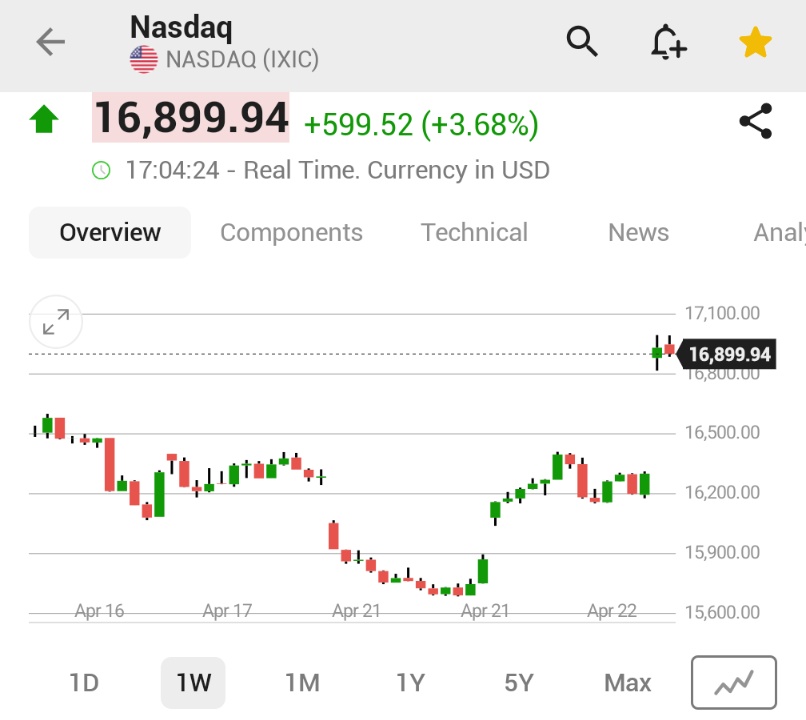Share the Nasdaq quote
The height and width of the screenshot is (720, 806).
(x=756, y=121)
